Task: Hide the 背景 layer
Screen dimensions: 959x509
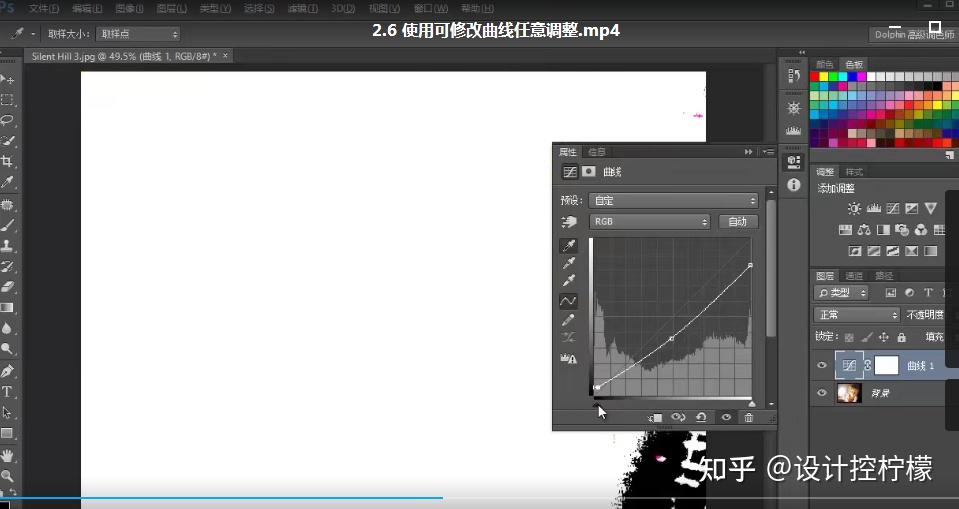Action: pos(821,393)
